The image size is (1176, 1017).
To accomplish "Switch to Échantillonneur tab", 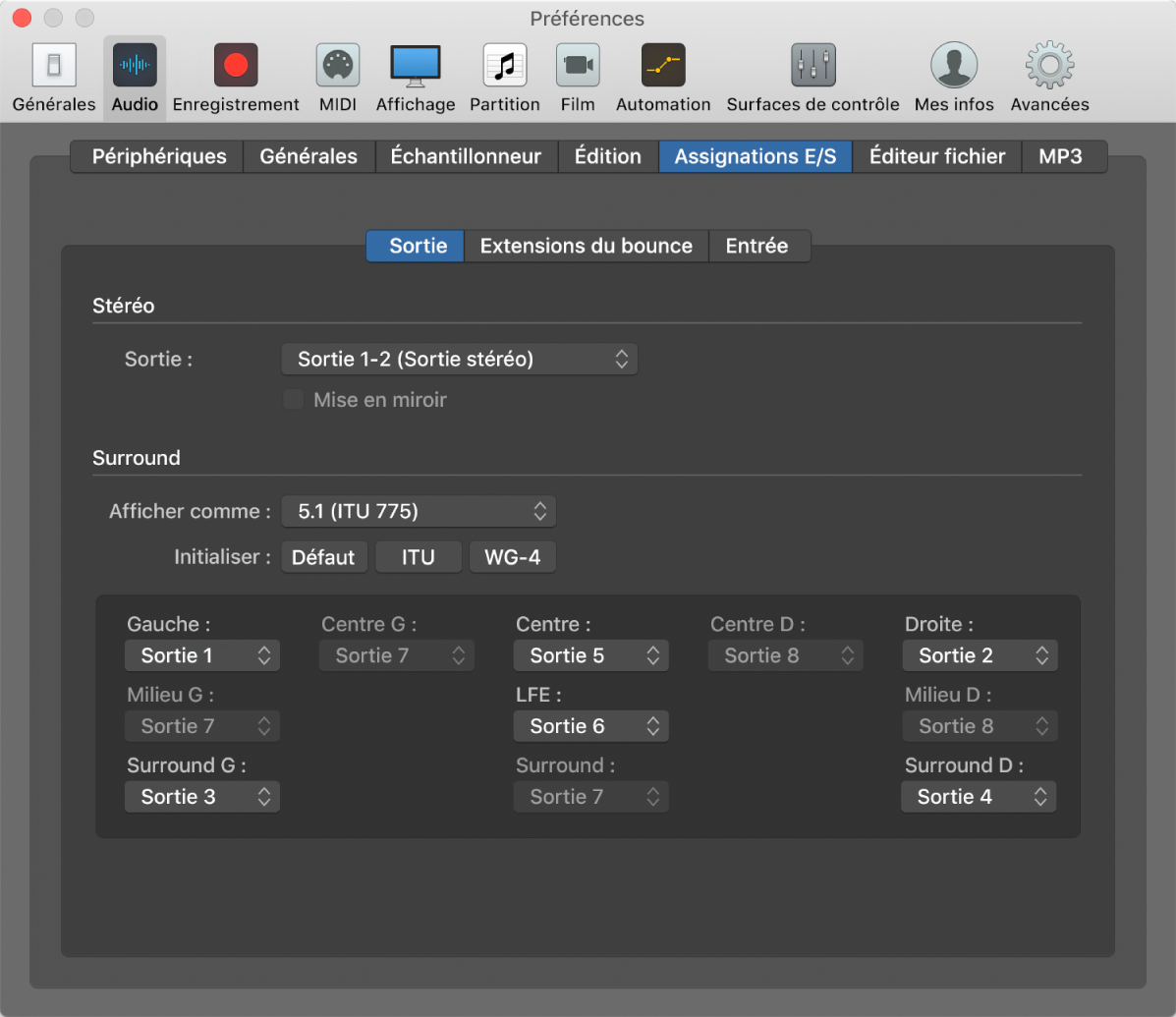I will click(x=466, y=156).
